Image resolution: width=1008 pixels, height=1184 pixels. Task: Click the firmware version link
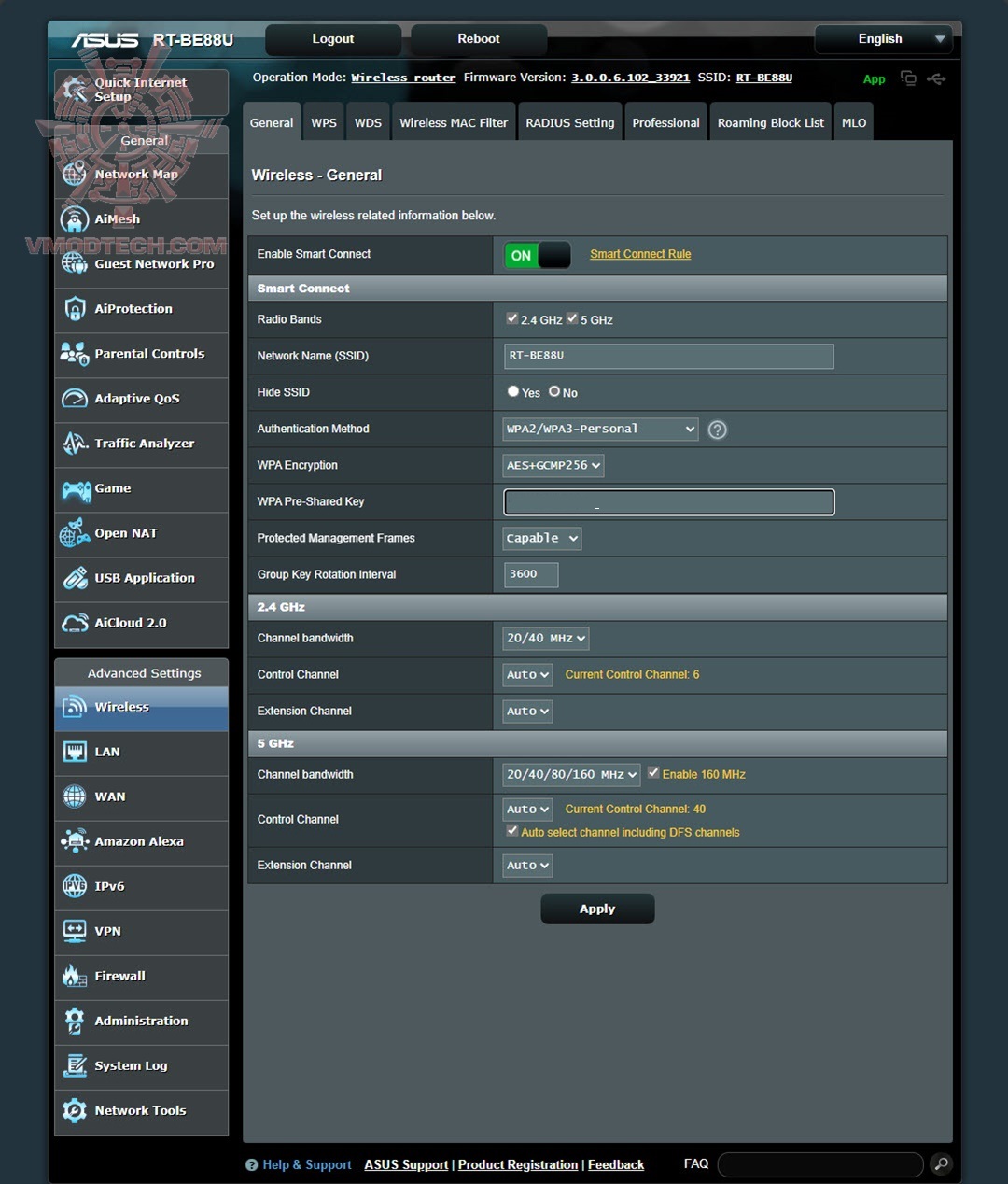point(631,78)
